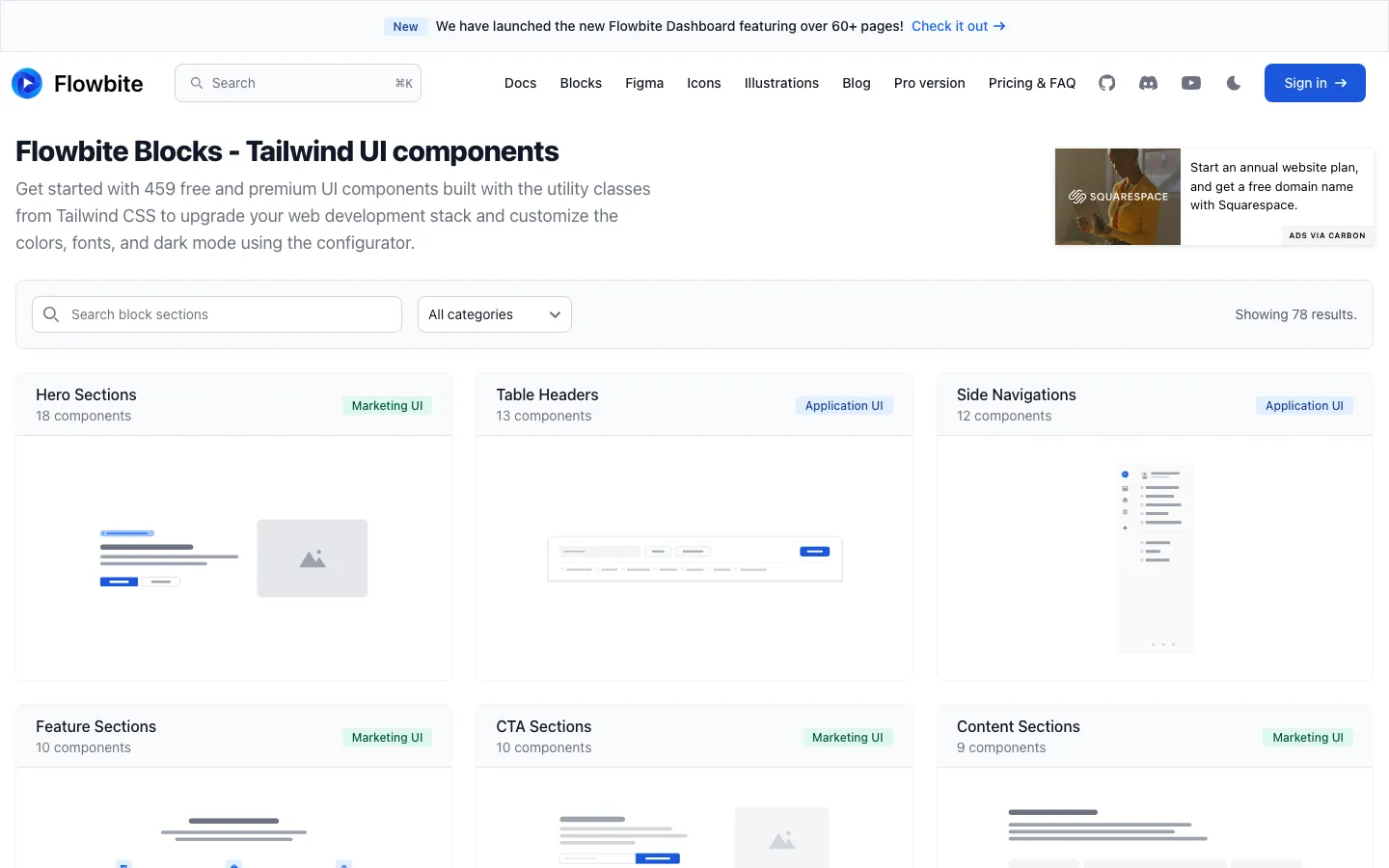Click the Application UI badge on Side Navigations
1389x868 pixels.
1304,406
